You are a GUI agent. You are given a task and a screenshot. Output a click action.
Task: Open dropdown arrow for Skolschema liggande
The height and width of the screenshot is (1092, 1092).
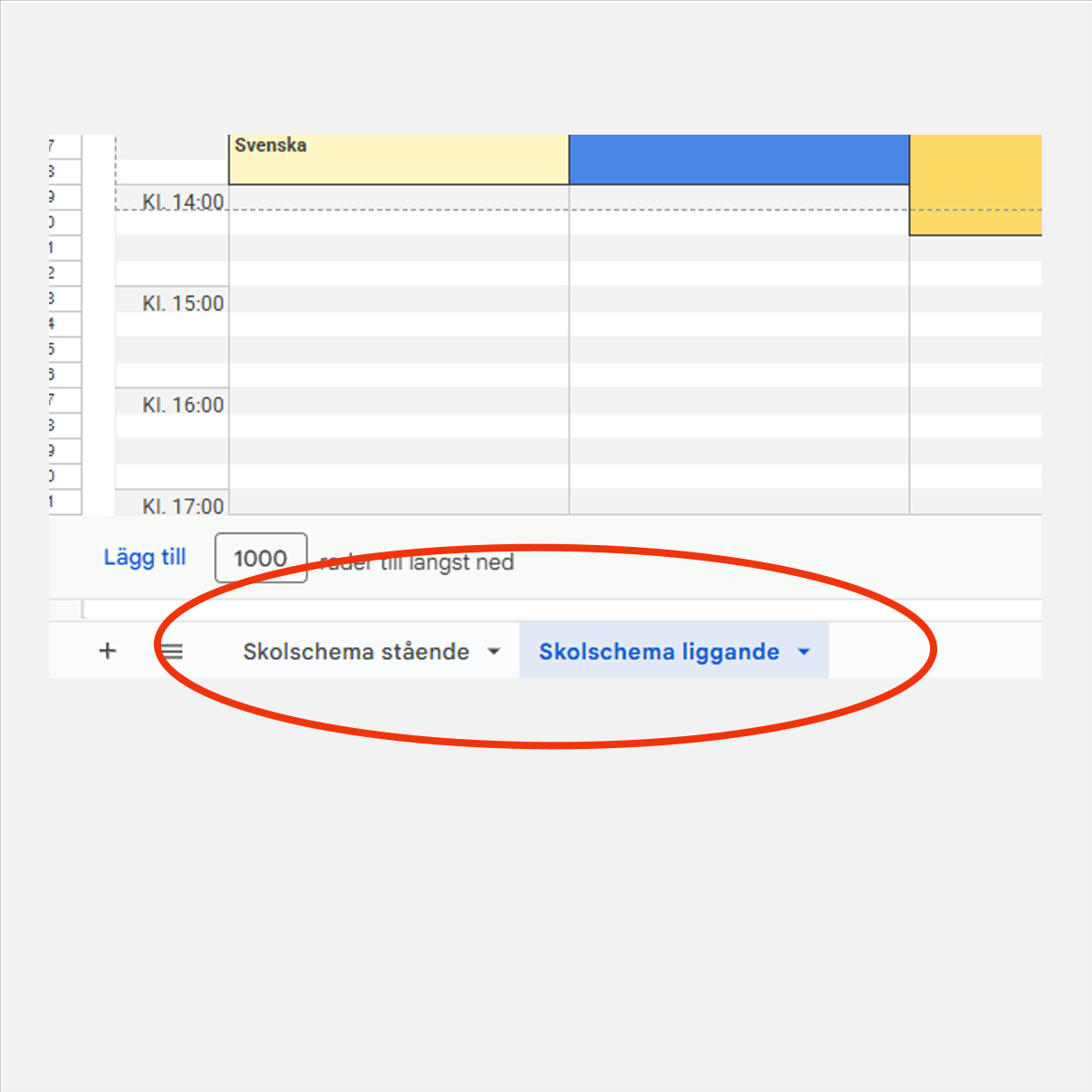coord(804,652)
